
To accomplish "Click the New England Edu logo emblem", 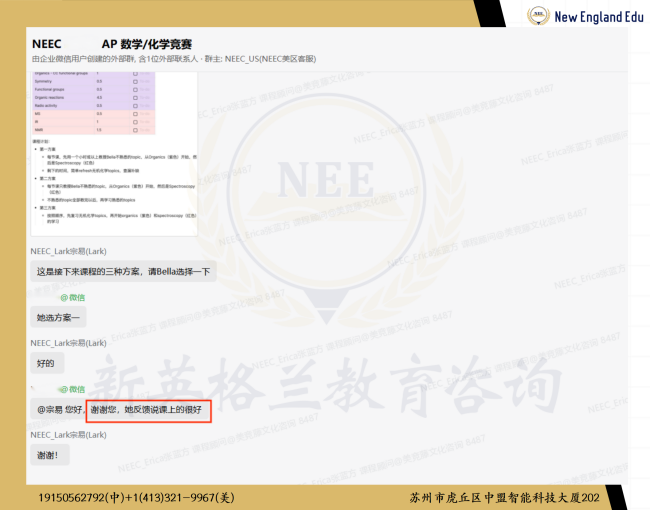I will pyautogui.click(x=538, y=16).
